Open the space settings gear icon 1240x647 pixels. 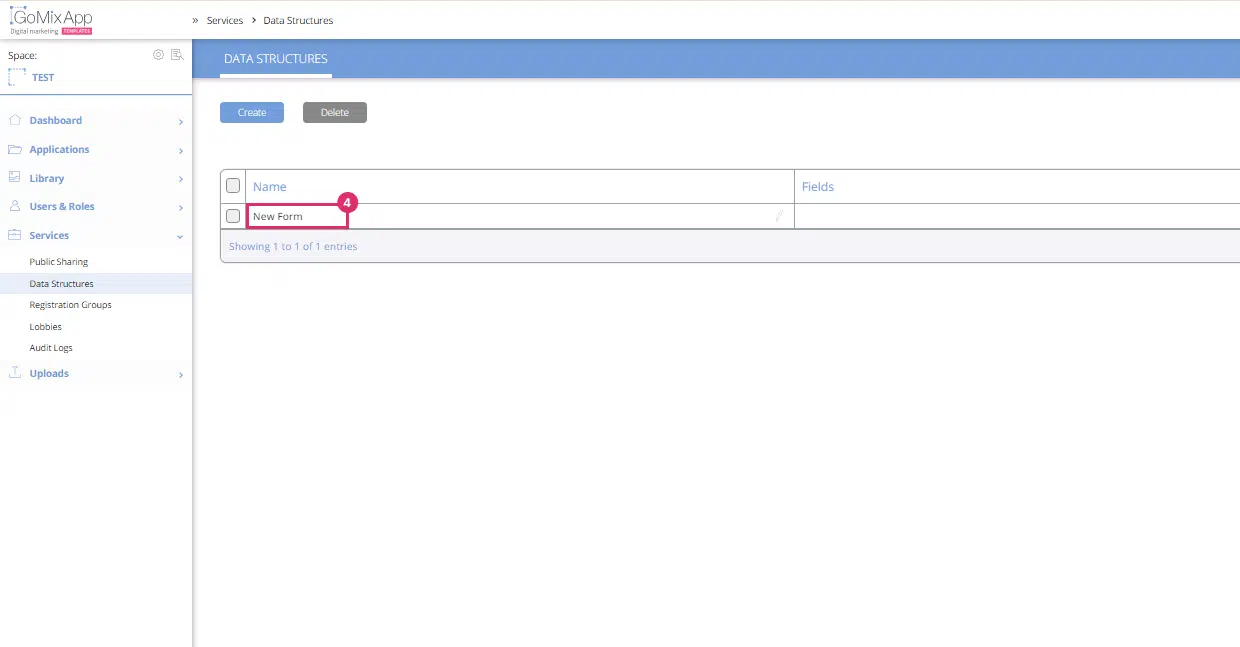pos(158,55)
